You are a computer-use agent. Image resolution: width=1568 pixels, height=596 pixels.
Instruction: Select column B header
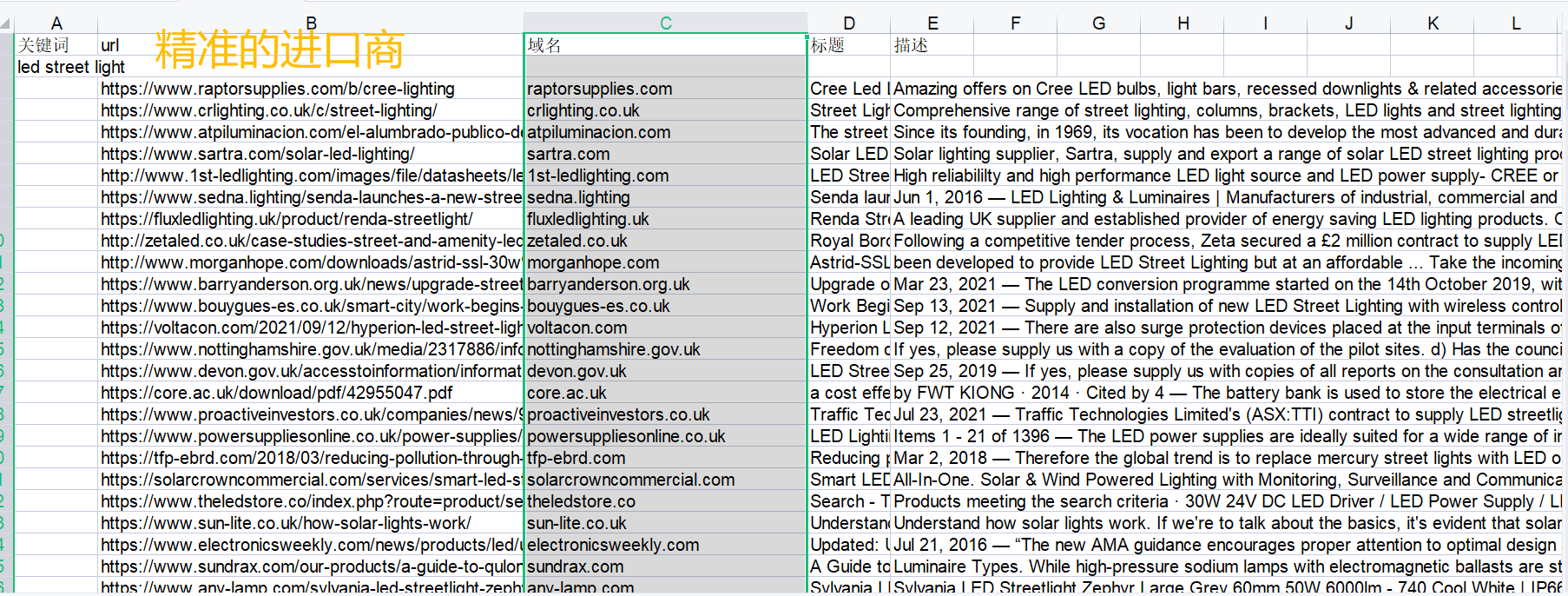pos(311,23)
